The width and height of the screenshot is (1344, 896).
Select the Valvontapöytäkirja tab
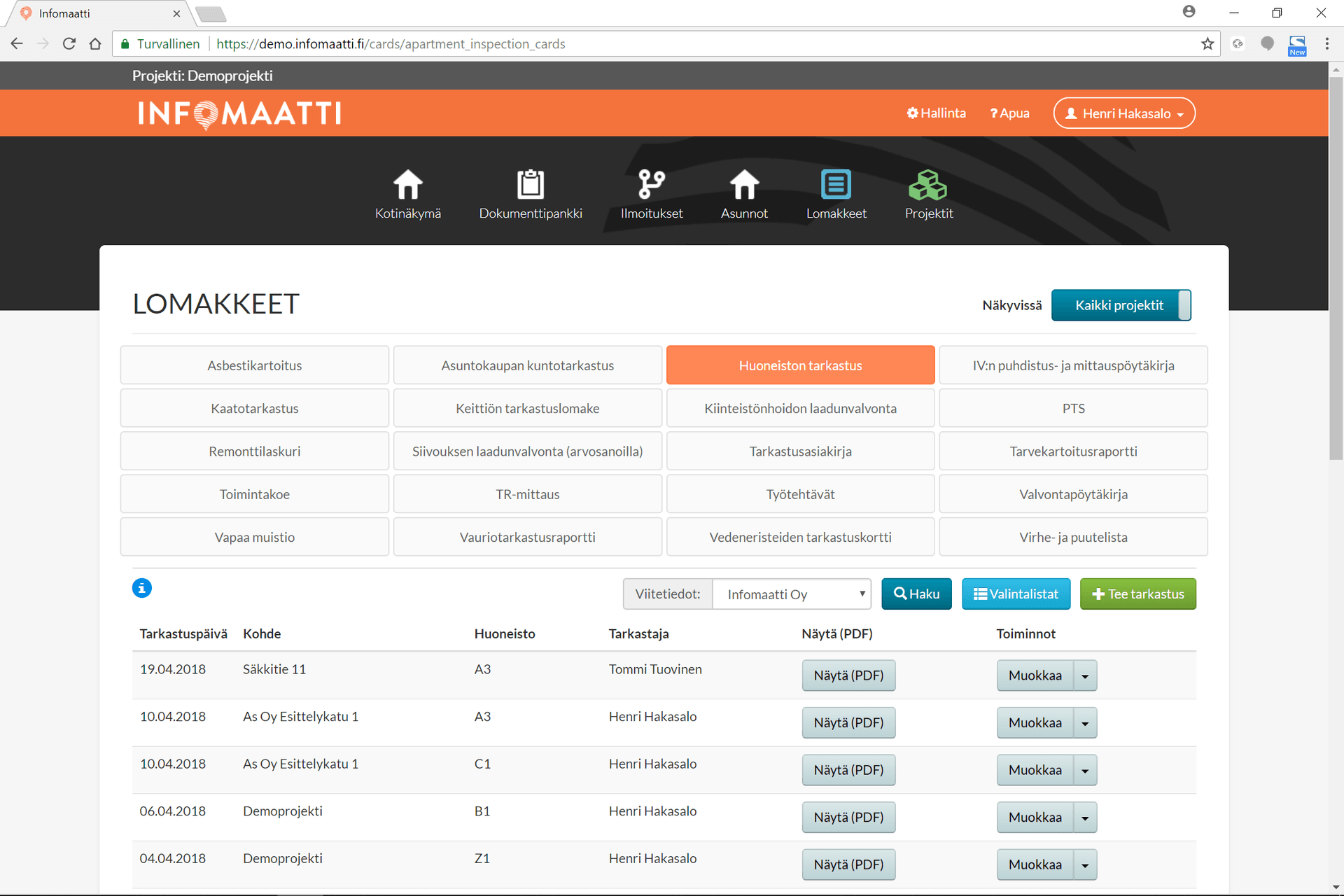(1073, 494)
